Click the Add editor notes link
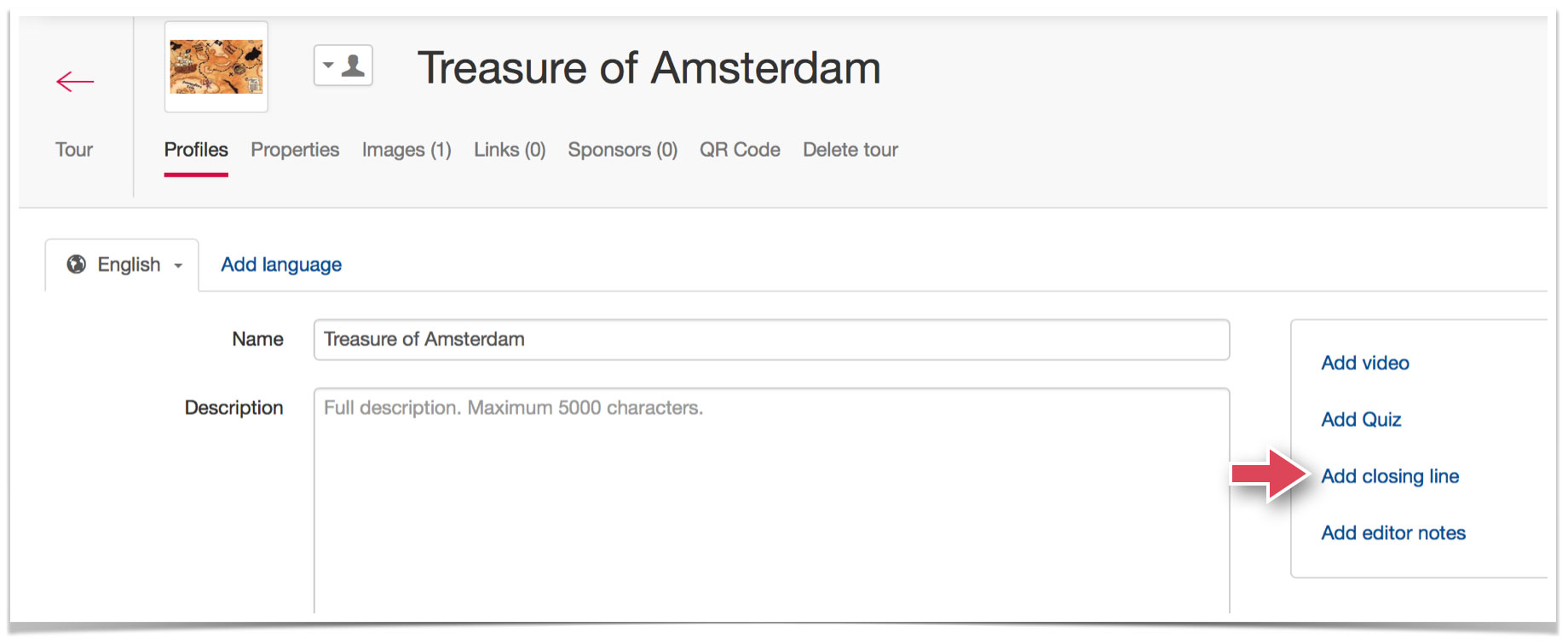 pyautogui.click(x=1393, y=533)
